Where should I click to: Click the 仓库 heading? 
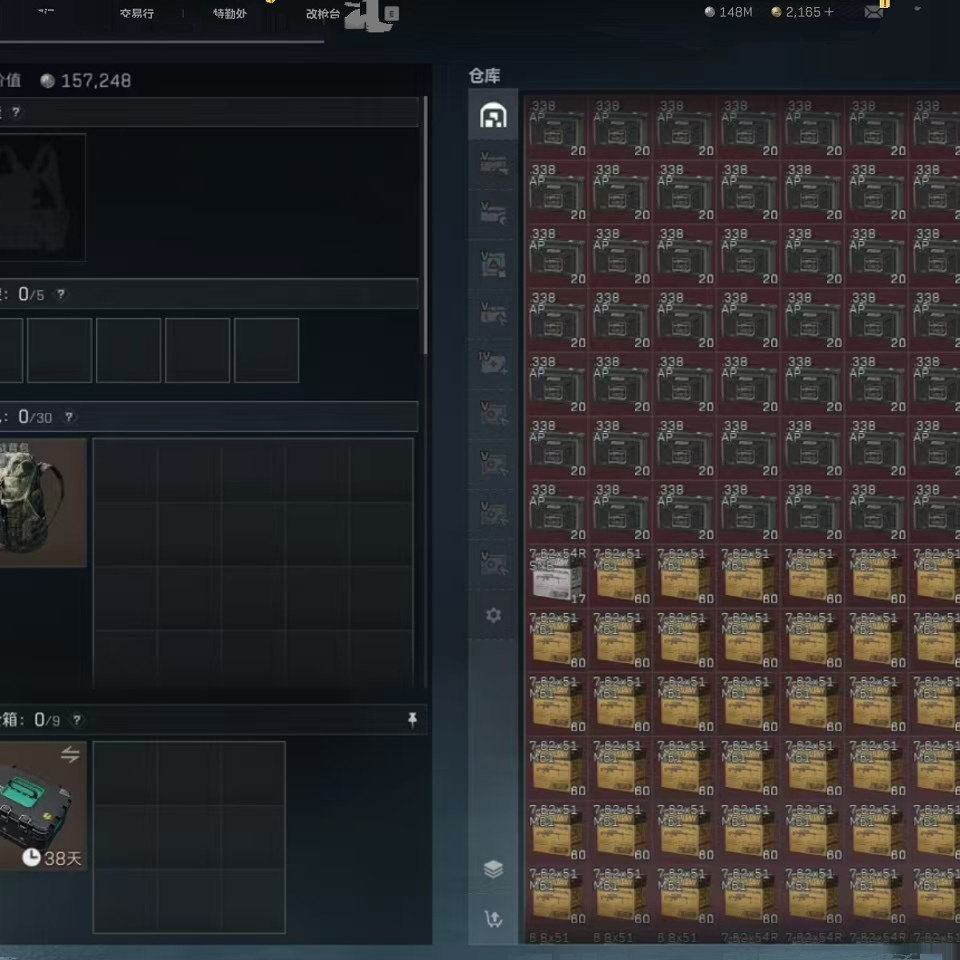click(484, 75)
